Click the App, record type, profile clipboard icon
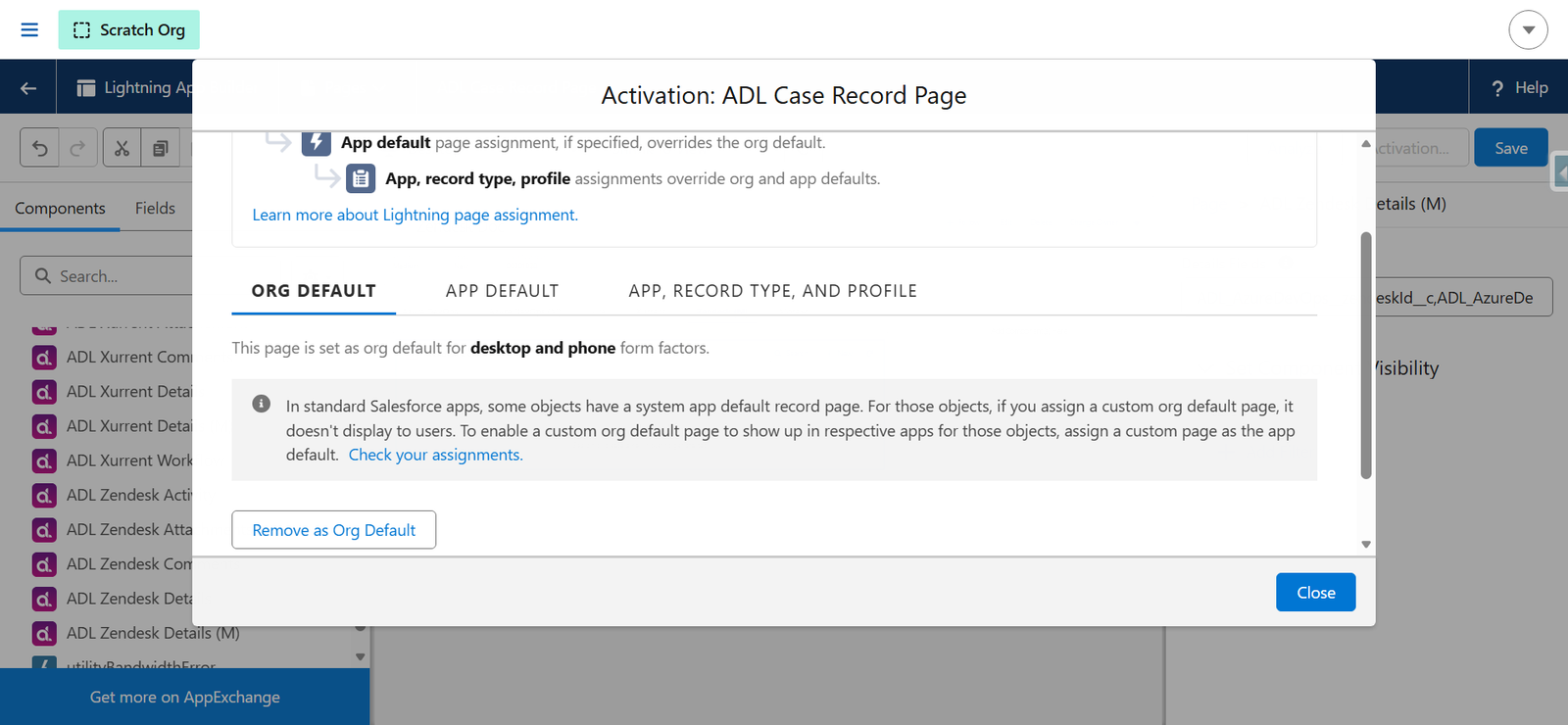Image resolution: width=1568 pixels, height=725 pixels. 361,178
